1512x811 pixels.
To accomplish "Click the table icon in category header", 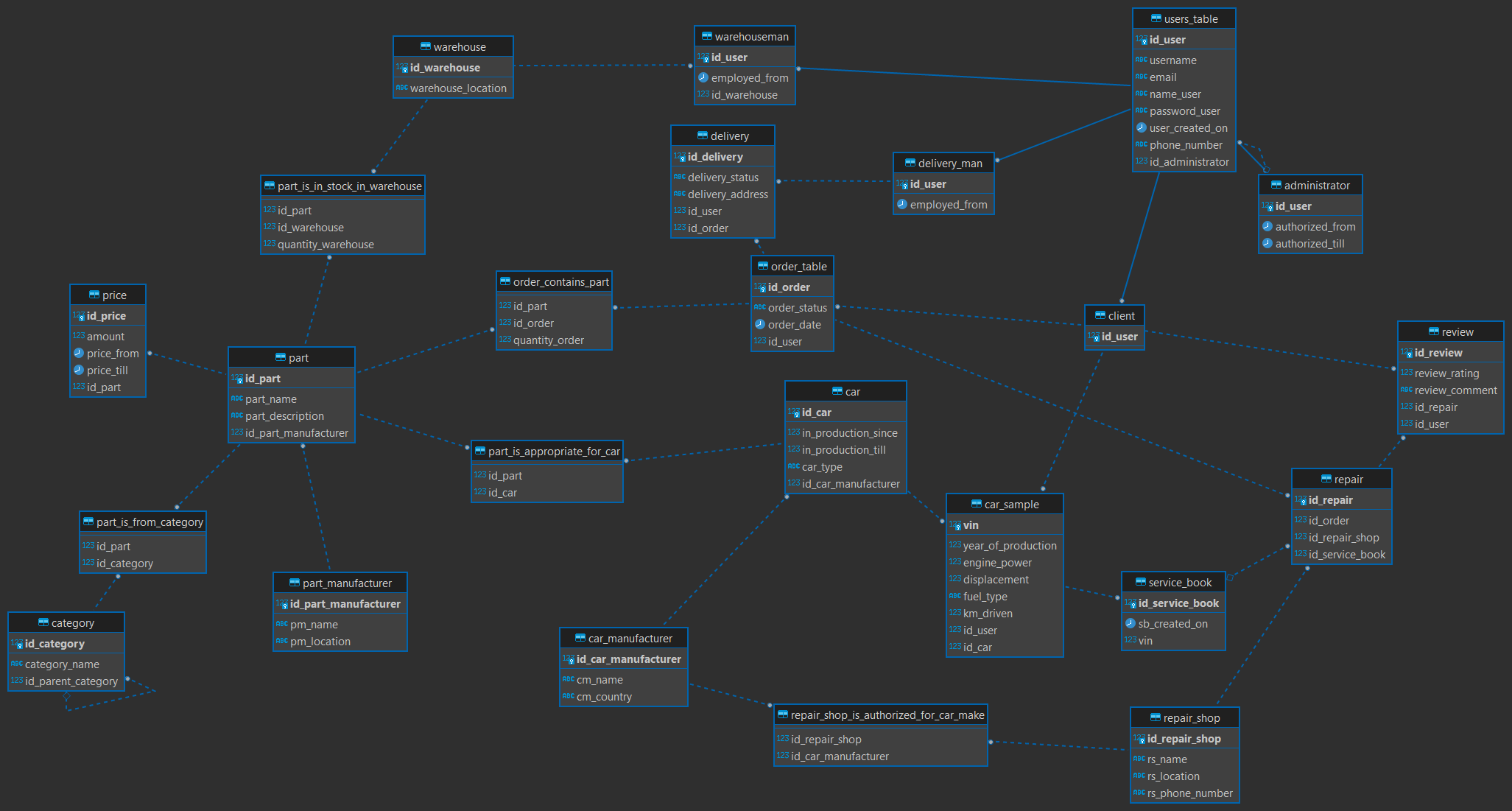I will (43, 622).
